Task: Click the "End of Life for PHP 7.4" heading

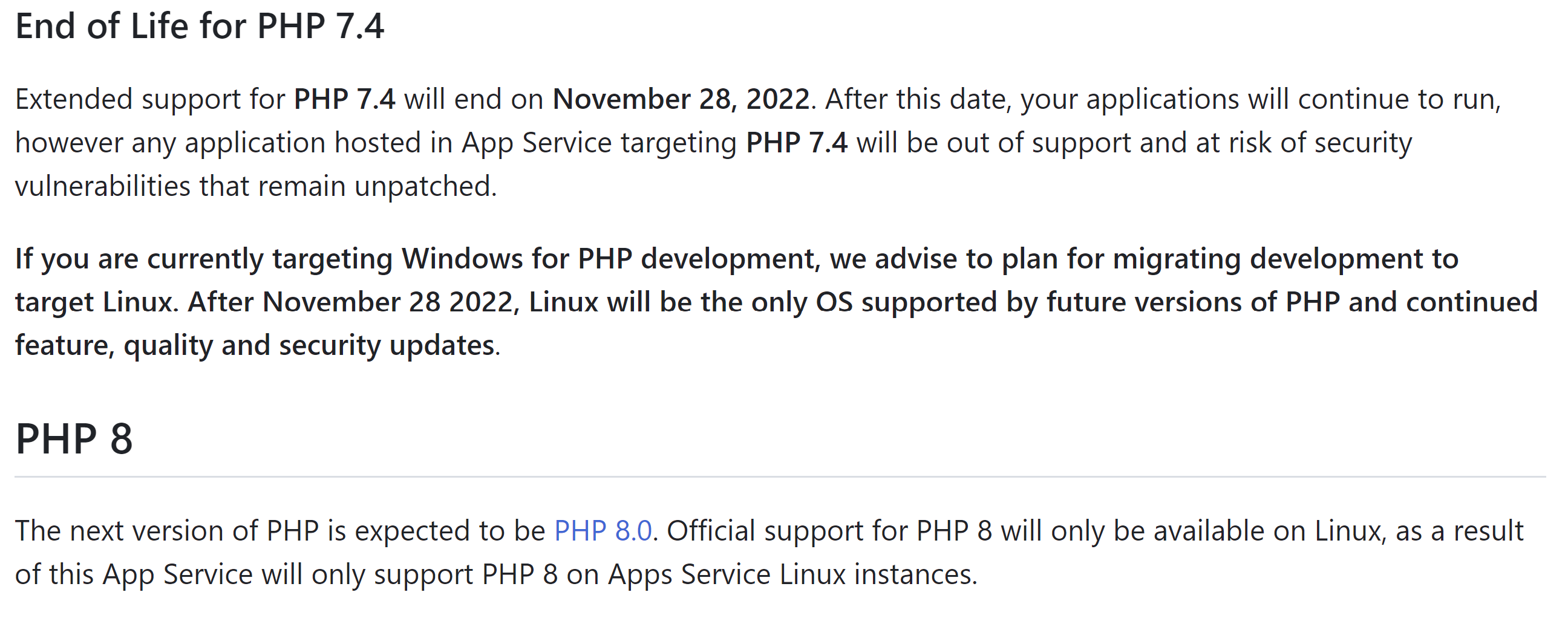Action: point(200,26)
